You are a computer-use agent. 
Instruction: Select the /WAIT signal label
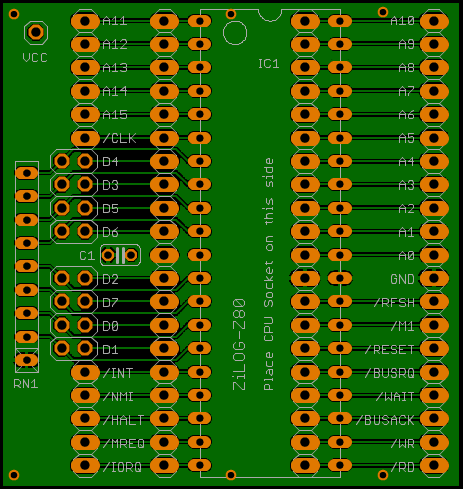[x=395, y=397]
